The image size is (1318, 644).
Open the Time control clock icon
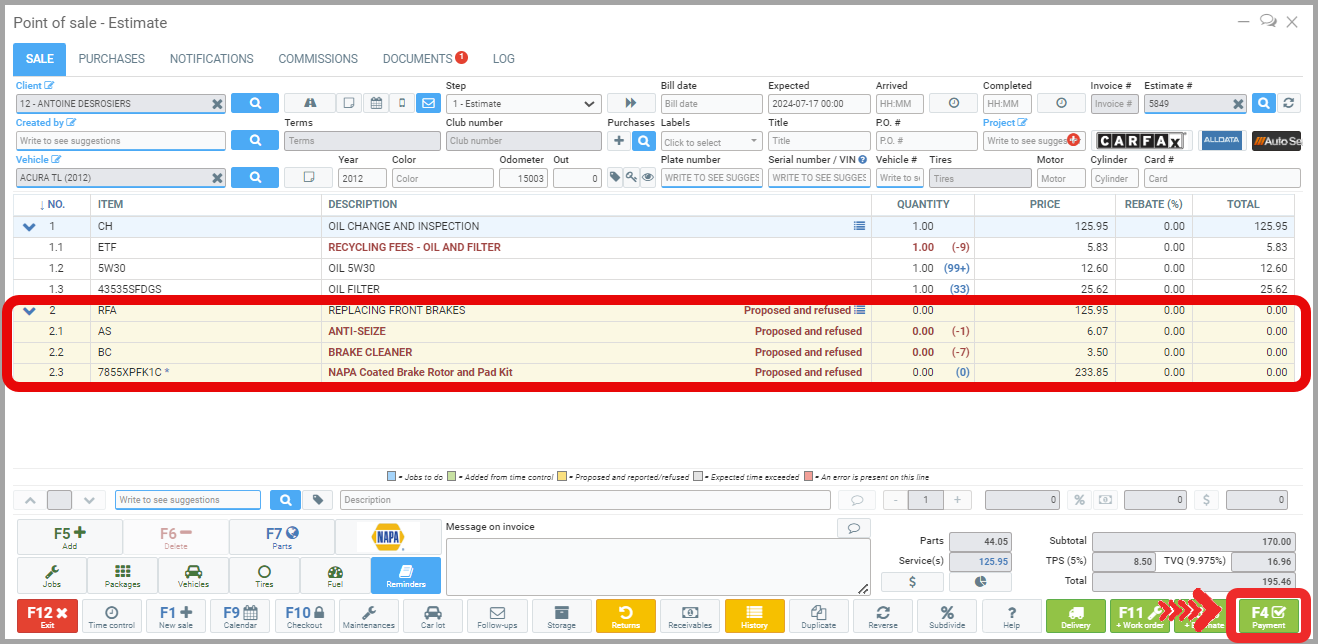111,616
